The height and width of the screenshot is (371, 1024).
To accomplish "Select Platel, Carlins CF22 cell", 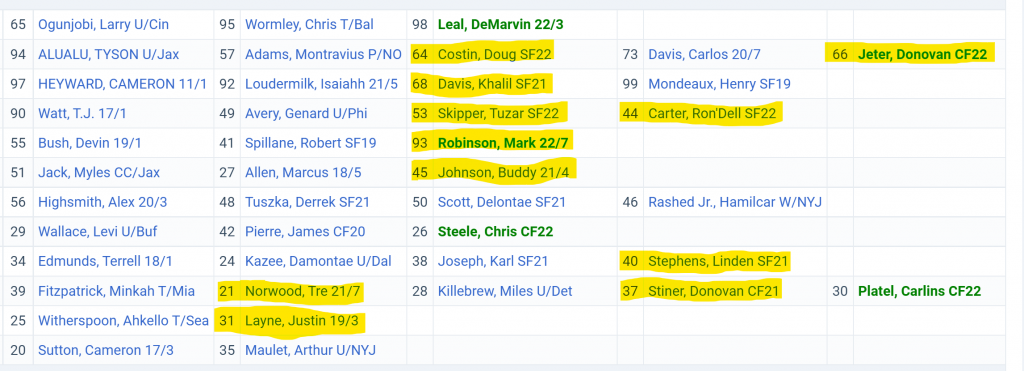I will [920, 291].
